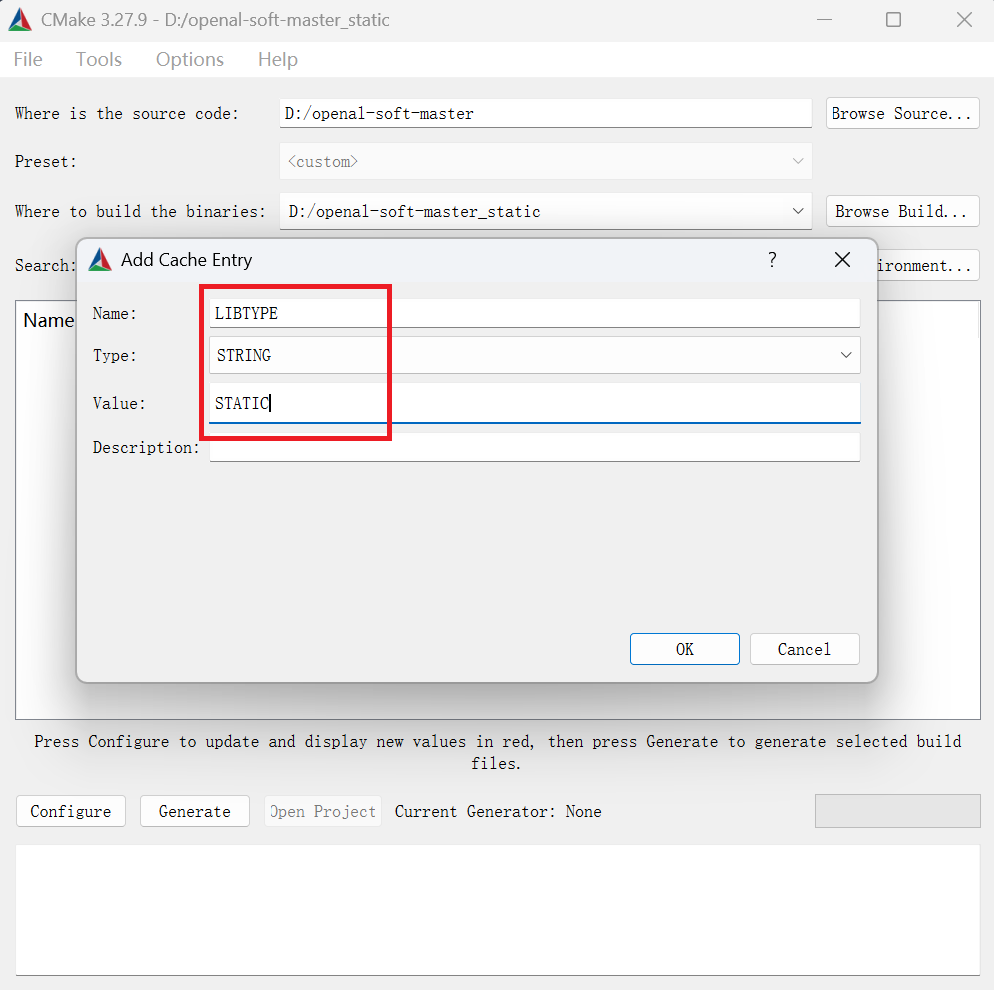
Task: Click Browse Build button
Action: [x=902, y=211]
